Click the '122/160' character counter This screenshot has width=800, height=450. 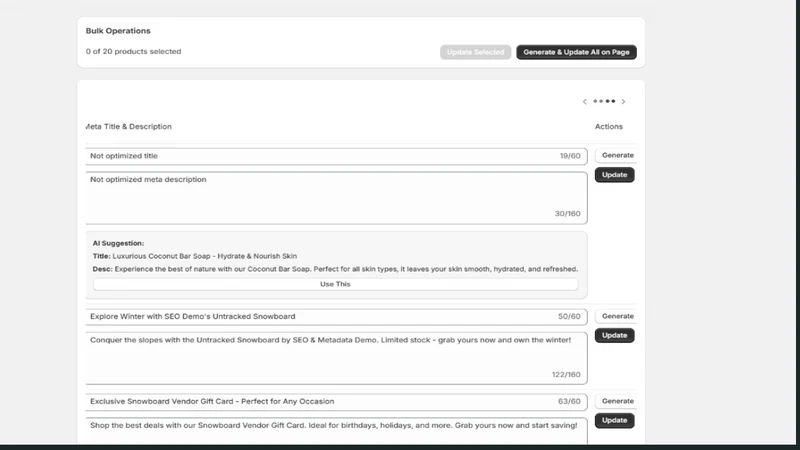[x=566, y=374]
